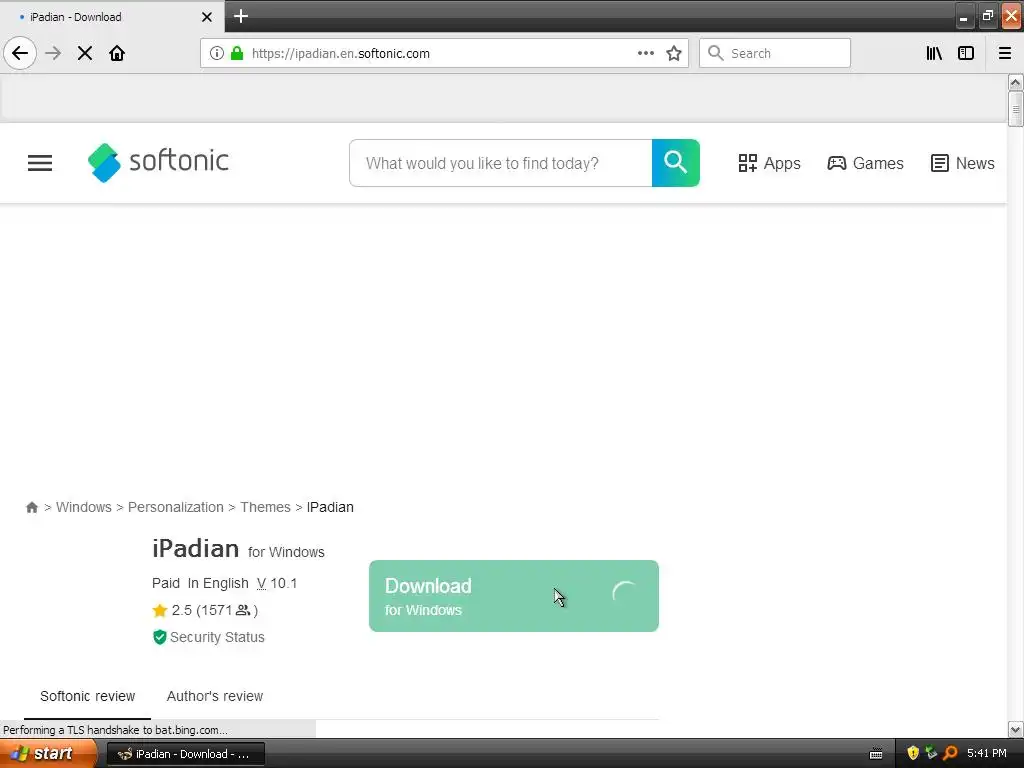
Task: Click Download for Windows button
Action: pyautogui.click(x=514, y=596)
